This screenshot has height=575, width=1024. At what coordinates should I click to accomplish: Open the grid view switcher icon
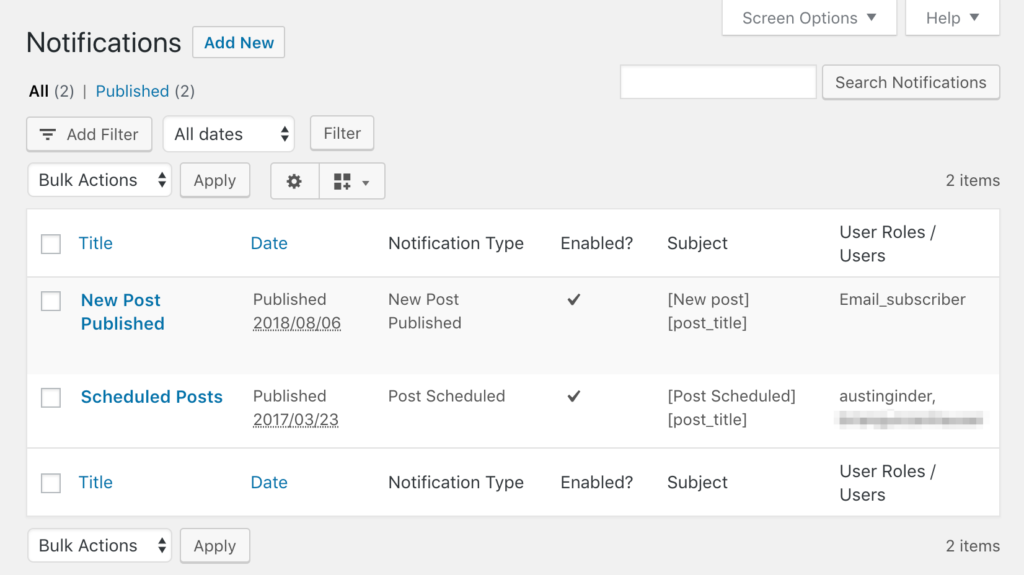351,181
